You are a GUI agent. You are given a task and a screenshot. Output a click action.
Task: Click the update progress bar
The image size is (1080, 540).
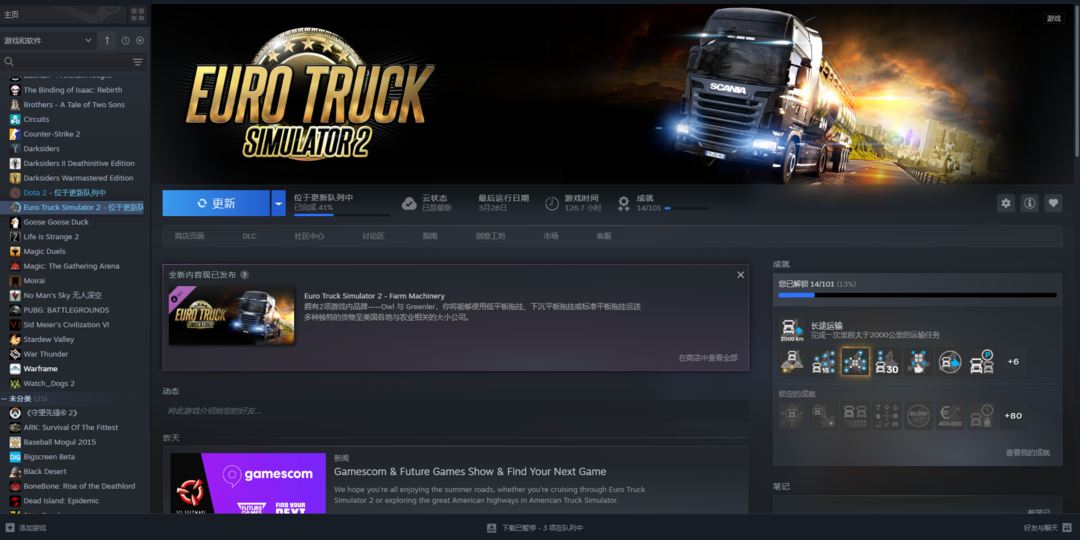tap(342, 215)
